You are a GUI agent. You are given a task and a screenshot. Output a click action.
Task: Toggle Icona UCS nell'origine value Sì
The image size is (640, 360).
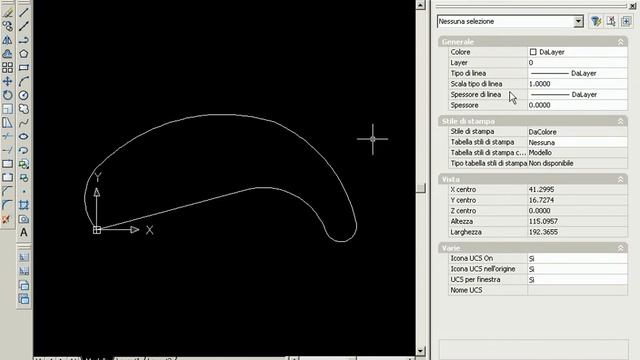pos(578,269)
